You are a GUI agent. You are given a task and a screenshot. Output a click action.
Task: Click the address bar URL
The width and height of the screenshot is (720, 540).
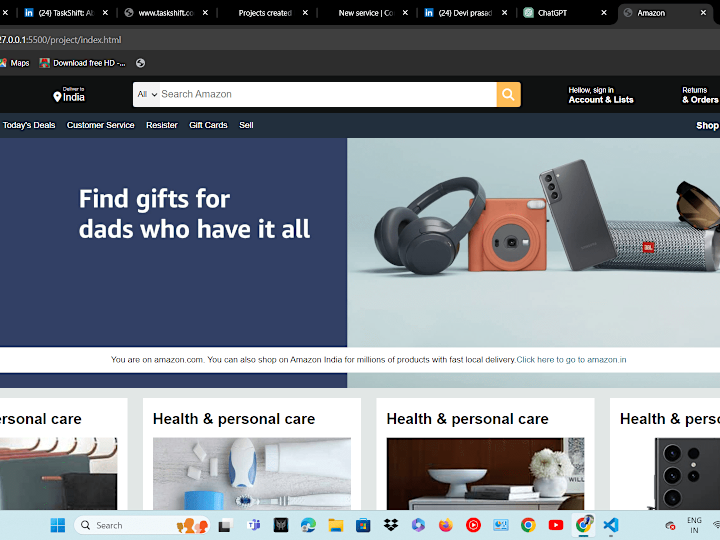(61, 40)
